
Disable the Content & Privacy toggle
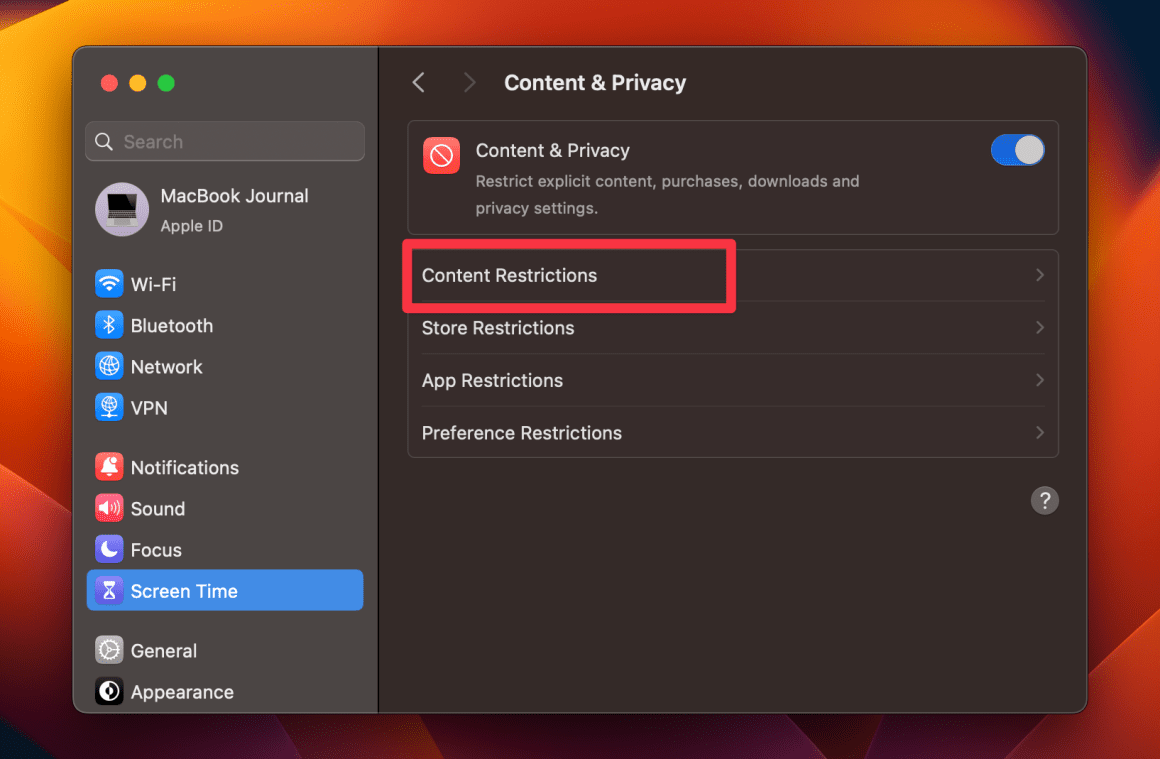pos(1018,150)
